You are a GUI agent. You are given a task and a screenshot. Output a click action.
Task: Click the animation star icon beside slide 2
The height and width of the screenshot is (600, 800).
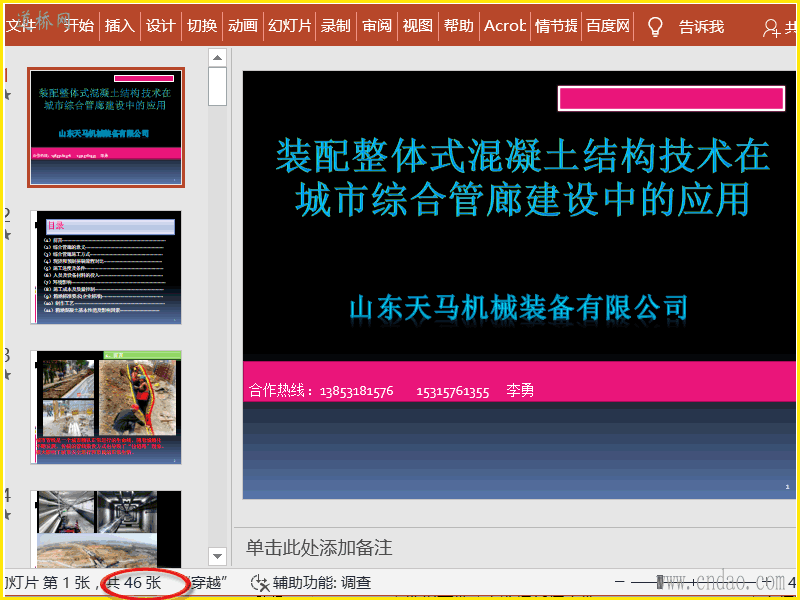(8, 235)
